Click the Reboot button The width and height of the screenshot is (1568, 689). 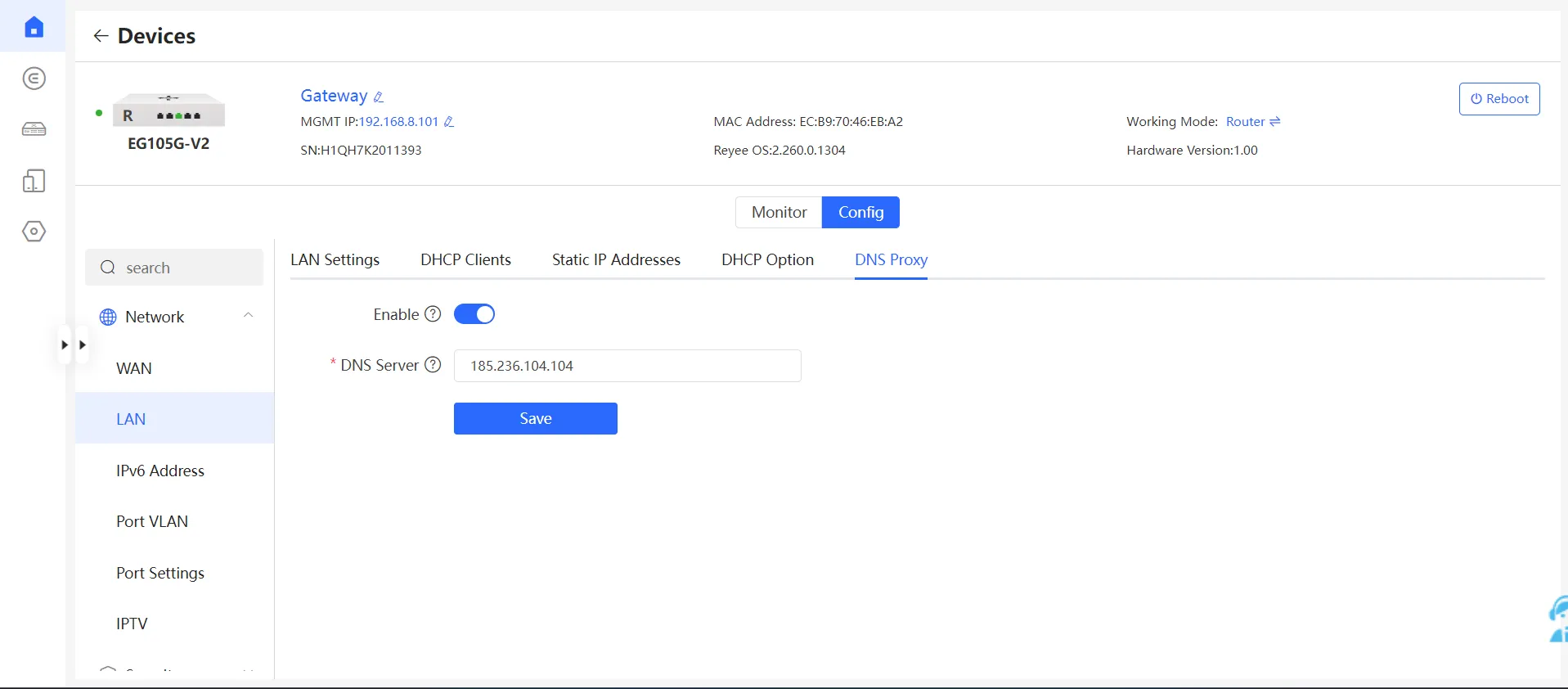(1499, 99)
